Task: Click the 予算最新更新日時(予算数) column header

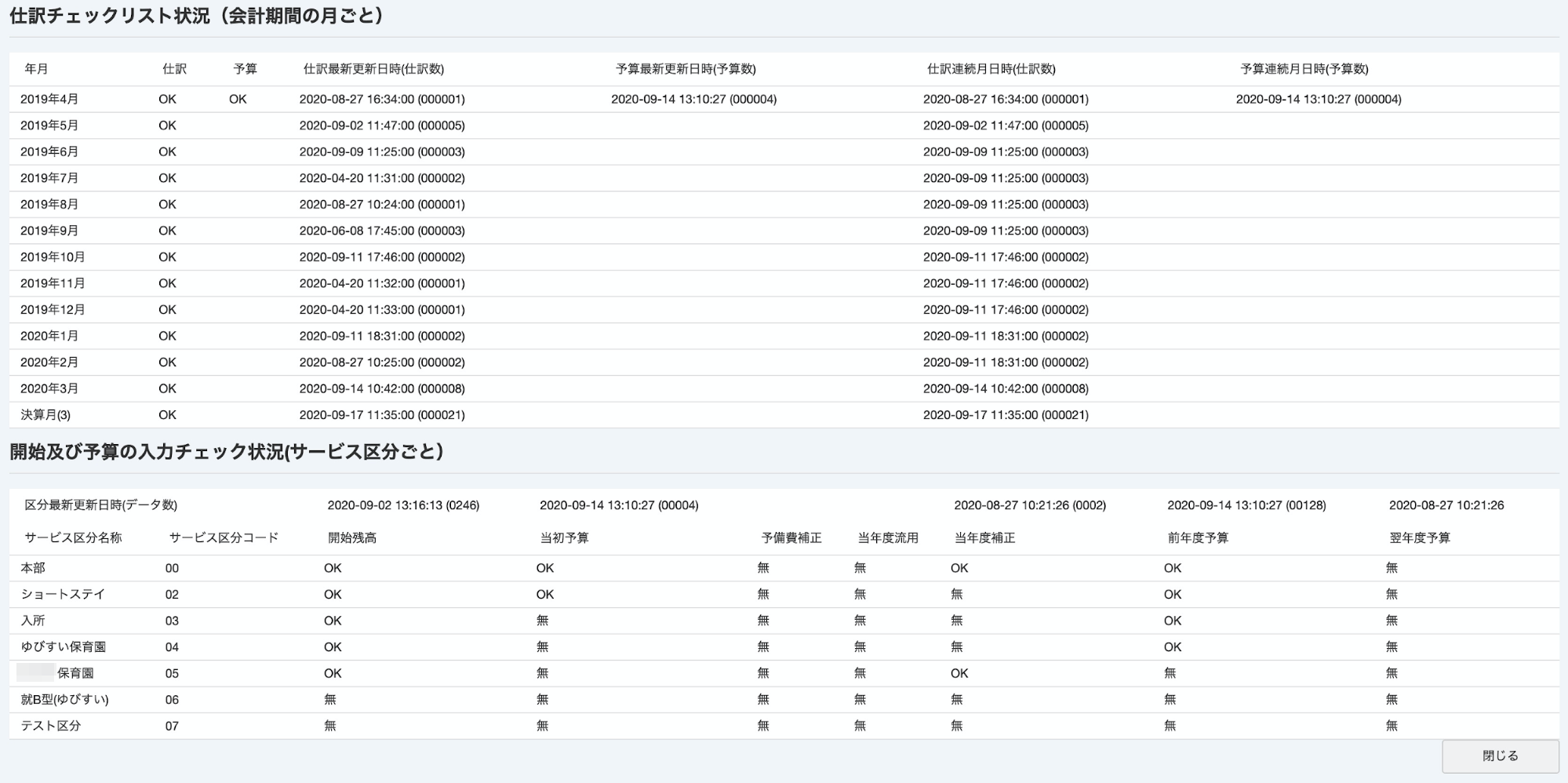Action: pyautogui.click(x=686, y=69)
